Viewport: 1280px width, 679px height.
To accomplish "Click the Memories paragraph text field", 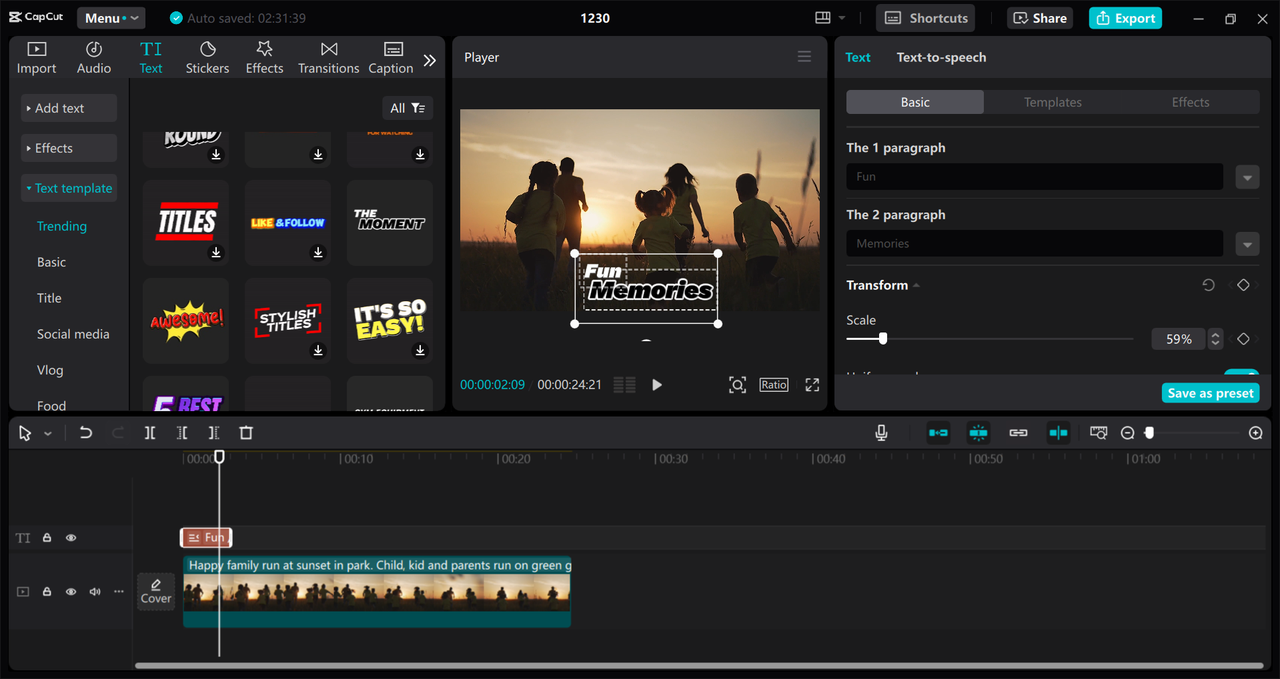I will tap(1035, 244).
